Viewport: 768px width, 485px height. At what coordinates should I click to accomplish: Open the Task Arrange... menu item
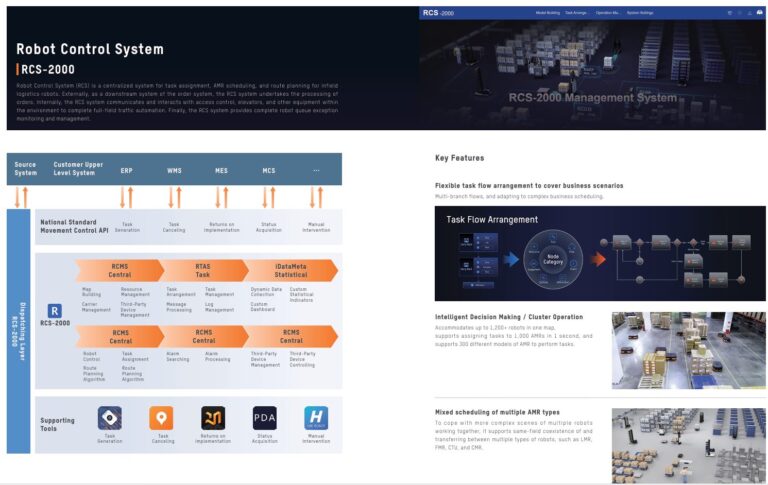577,13
